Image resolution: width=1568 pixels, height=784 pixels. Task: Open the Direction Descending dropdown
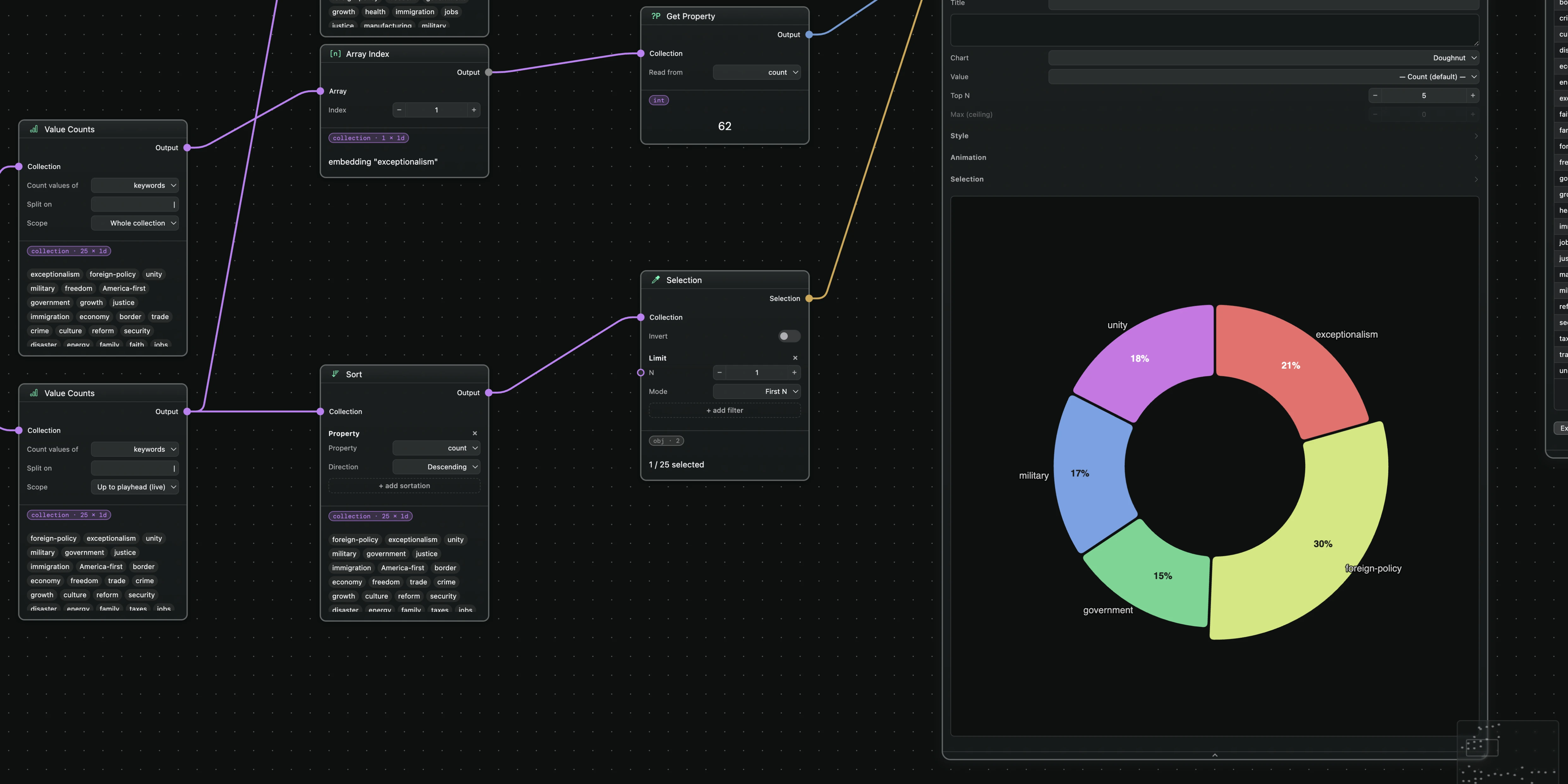click(x=437, y=467)
